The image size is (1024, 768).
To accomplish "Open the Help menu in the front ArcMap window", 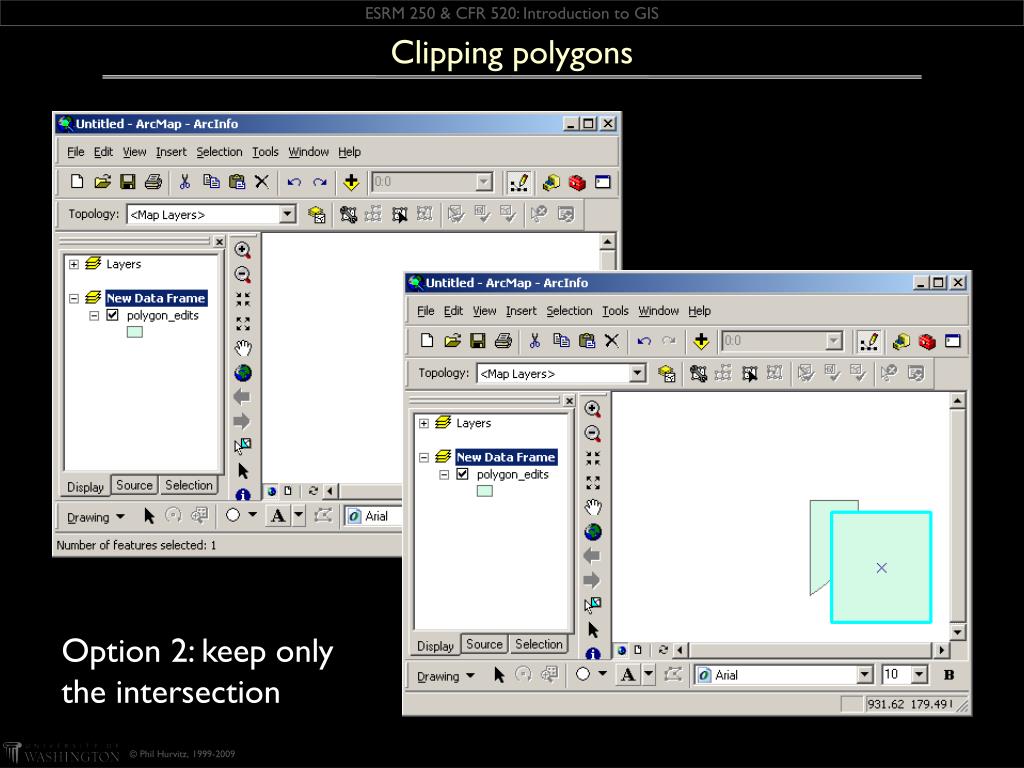I will coord(699,311).
